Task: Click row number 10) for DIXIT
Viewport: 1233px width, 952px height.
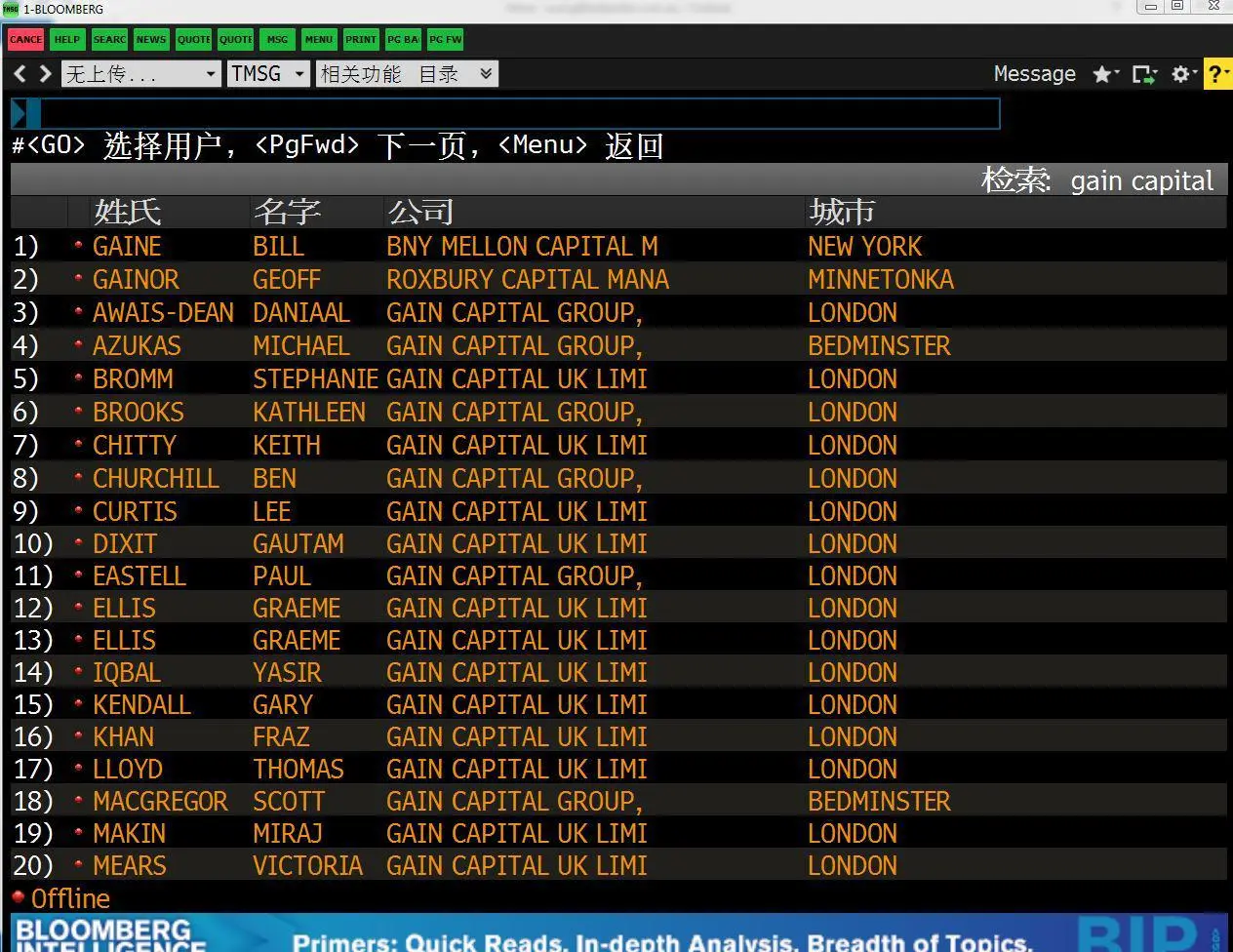Action: click(x=33, y=543)
